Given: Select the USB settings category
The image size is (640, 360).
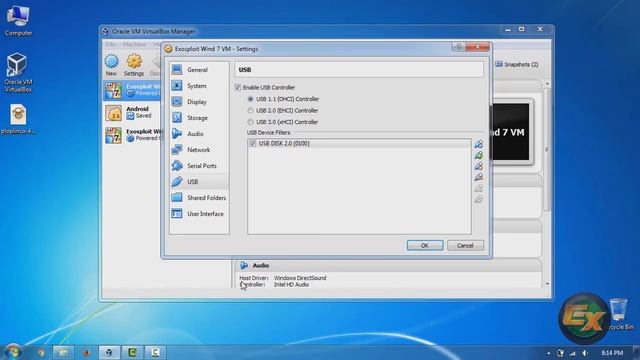Looking at the screenshot, I should tap(199, 182).
